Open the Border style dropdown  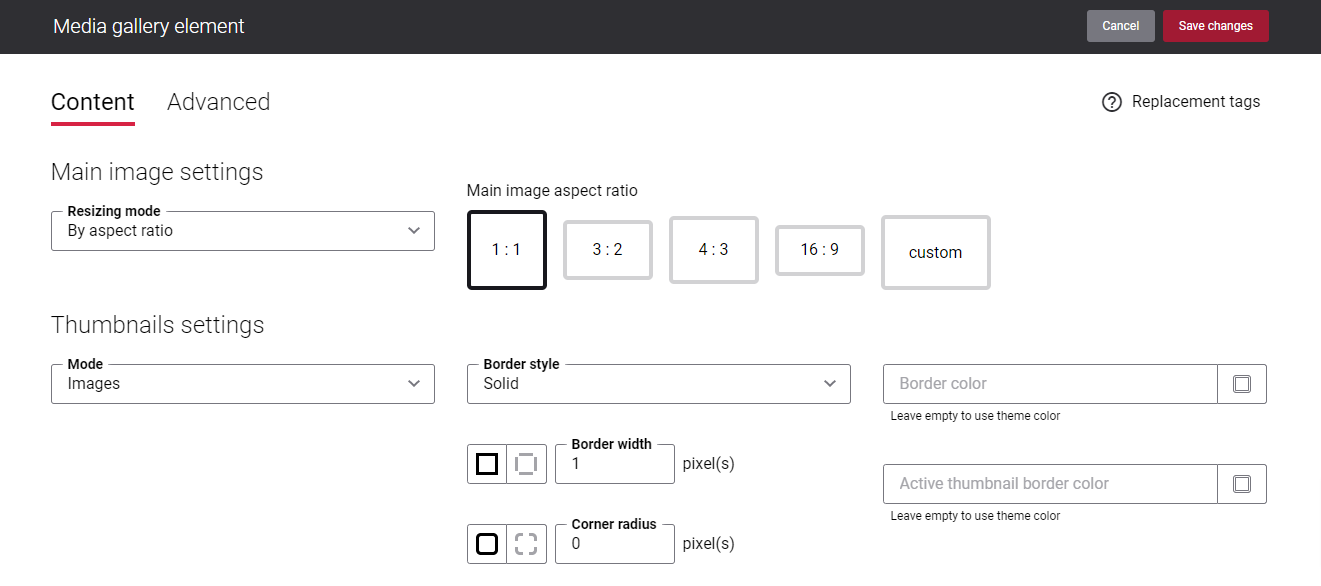pyautogui.click(x=659, y=384)
